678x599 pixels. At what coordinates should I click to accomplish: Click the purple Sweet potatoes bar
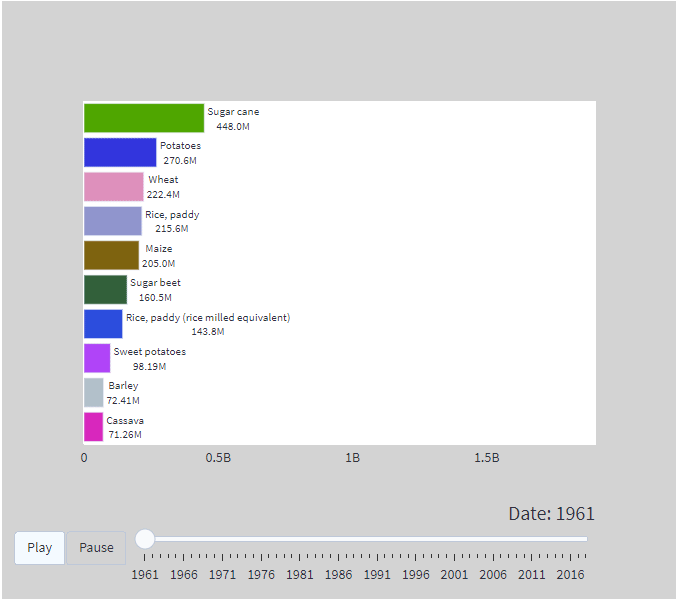pos(97,358)
